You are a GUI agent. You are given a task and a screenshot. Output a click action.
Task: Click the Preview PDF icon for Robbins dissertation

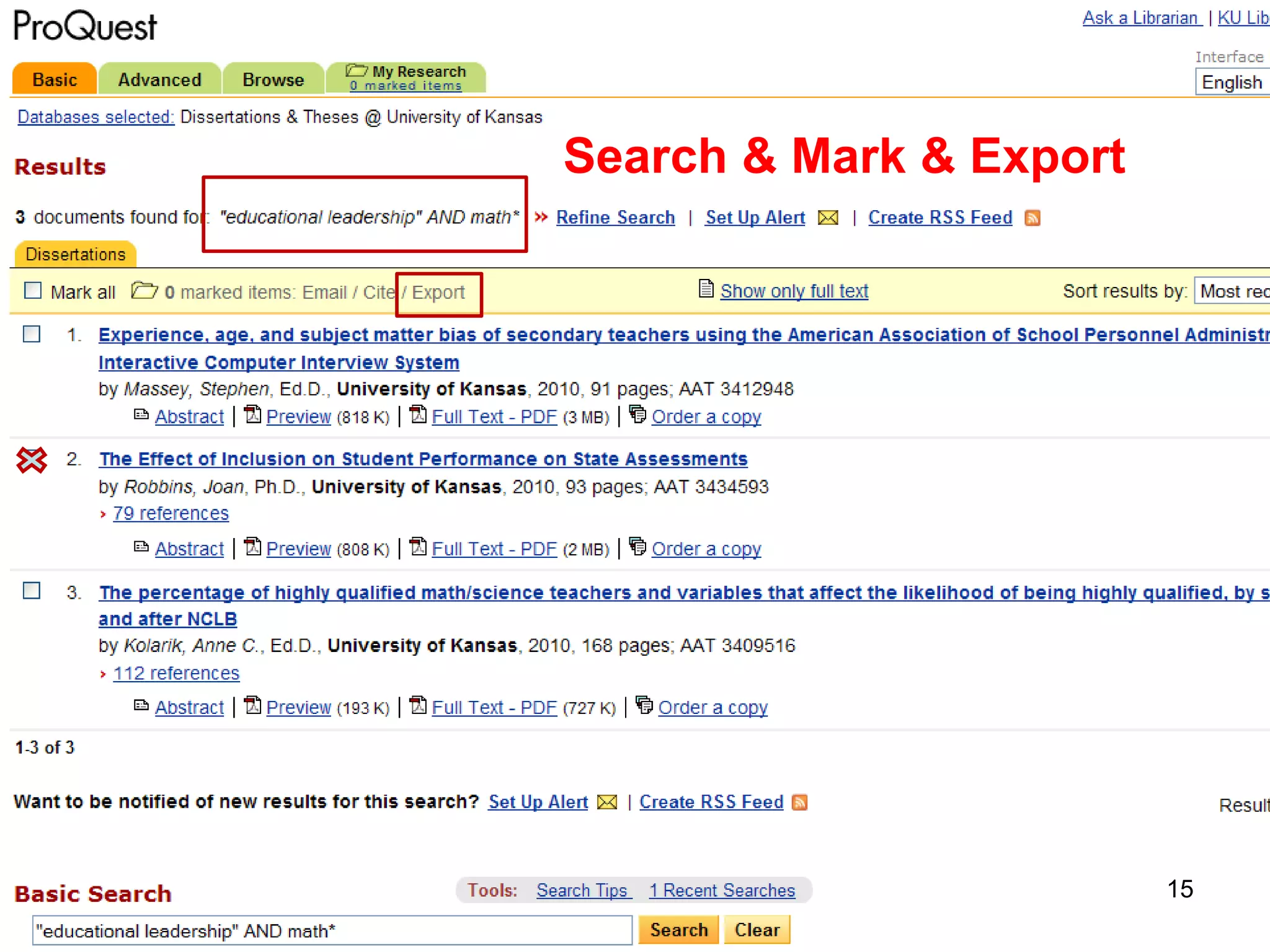click(252, 546)
